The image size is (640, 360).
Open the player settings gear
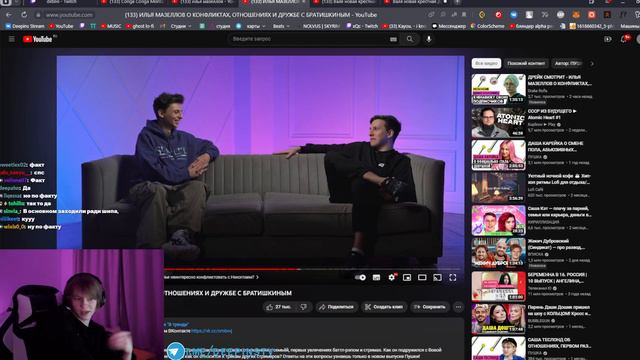pos(392,278)
